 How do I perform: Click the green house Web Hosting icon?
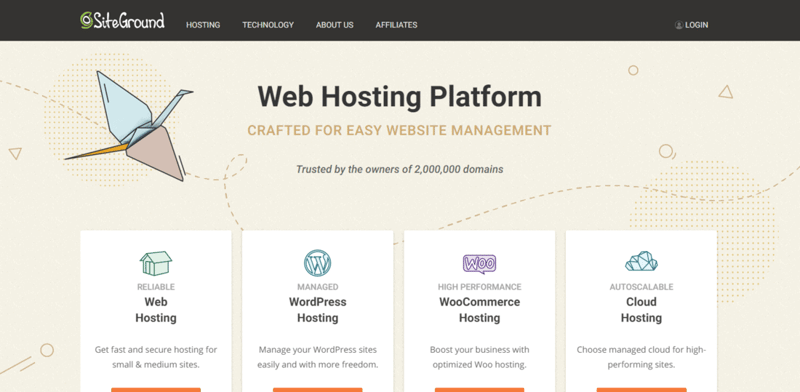[156, 263]
